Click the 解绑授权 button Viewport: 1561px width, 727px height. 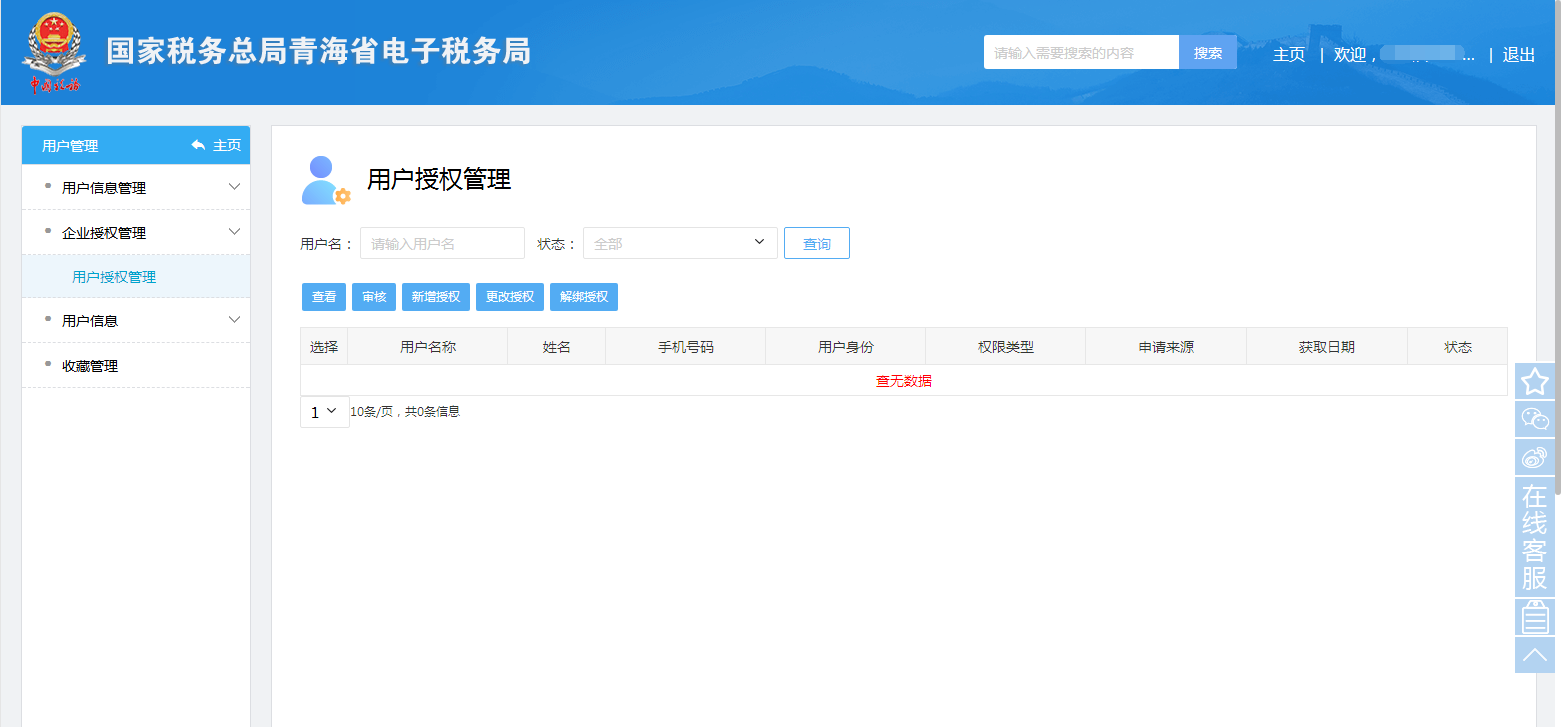click(x=584, y=297)
